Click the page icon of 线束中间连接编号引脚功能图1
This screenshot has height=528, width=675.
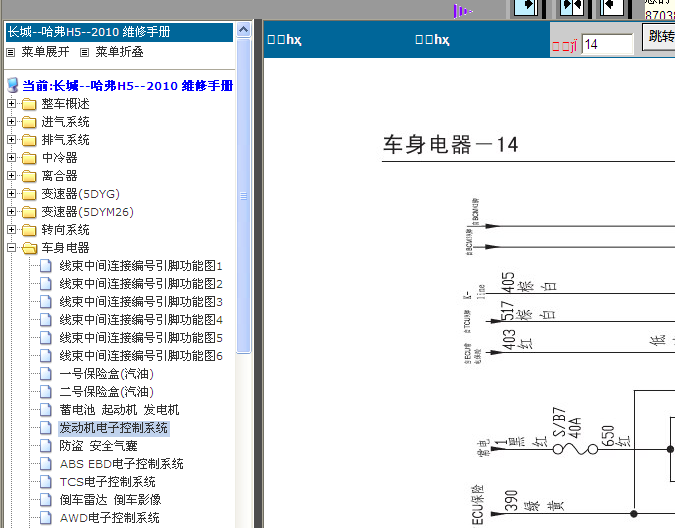click(46, 266)
